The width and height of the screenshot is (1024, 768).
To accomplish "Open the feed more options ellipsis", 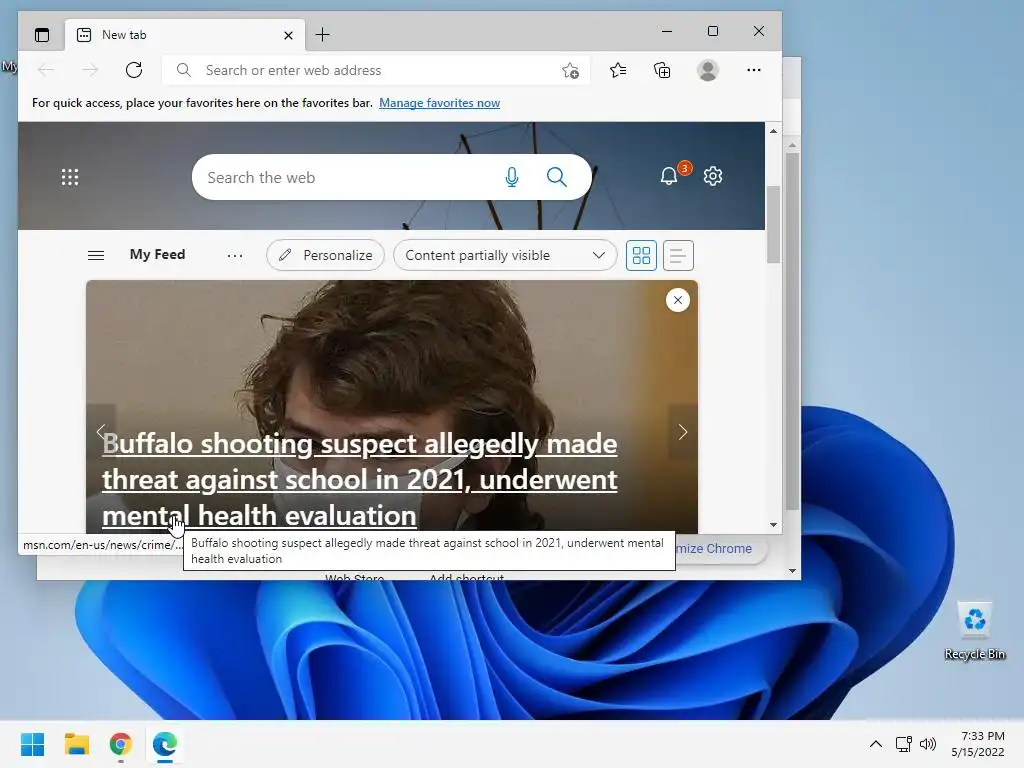I will click(x=235, y=255).
